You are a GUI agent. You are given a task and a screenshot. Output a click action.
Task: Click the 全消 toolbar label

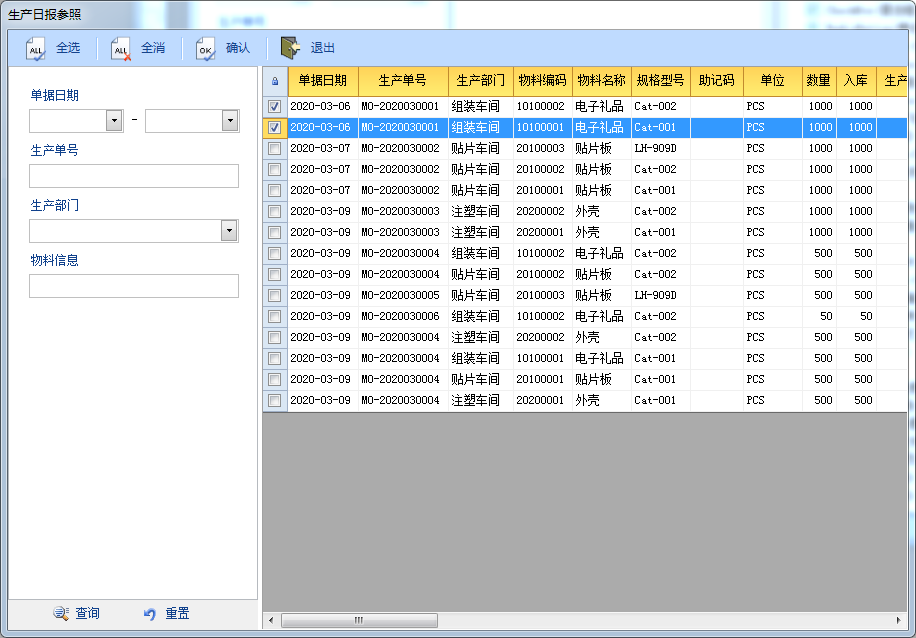pos(153,48)
